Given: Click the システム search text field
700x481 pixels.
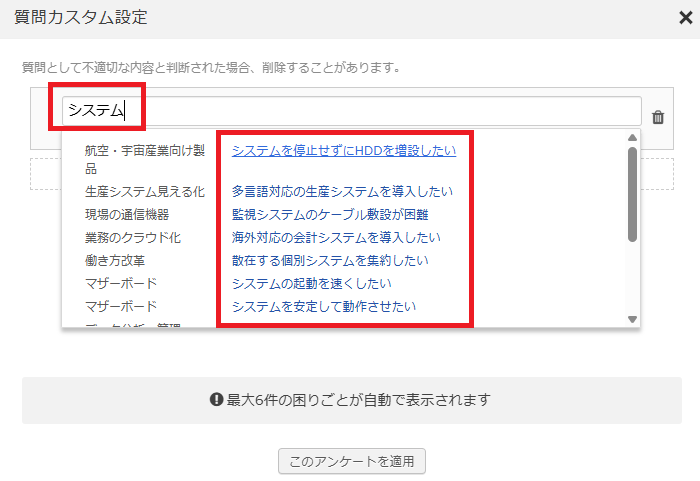Looking at the screenshot, I should click(350, 111).
